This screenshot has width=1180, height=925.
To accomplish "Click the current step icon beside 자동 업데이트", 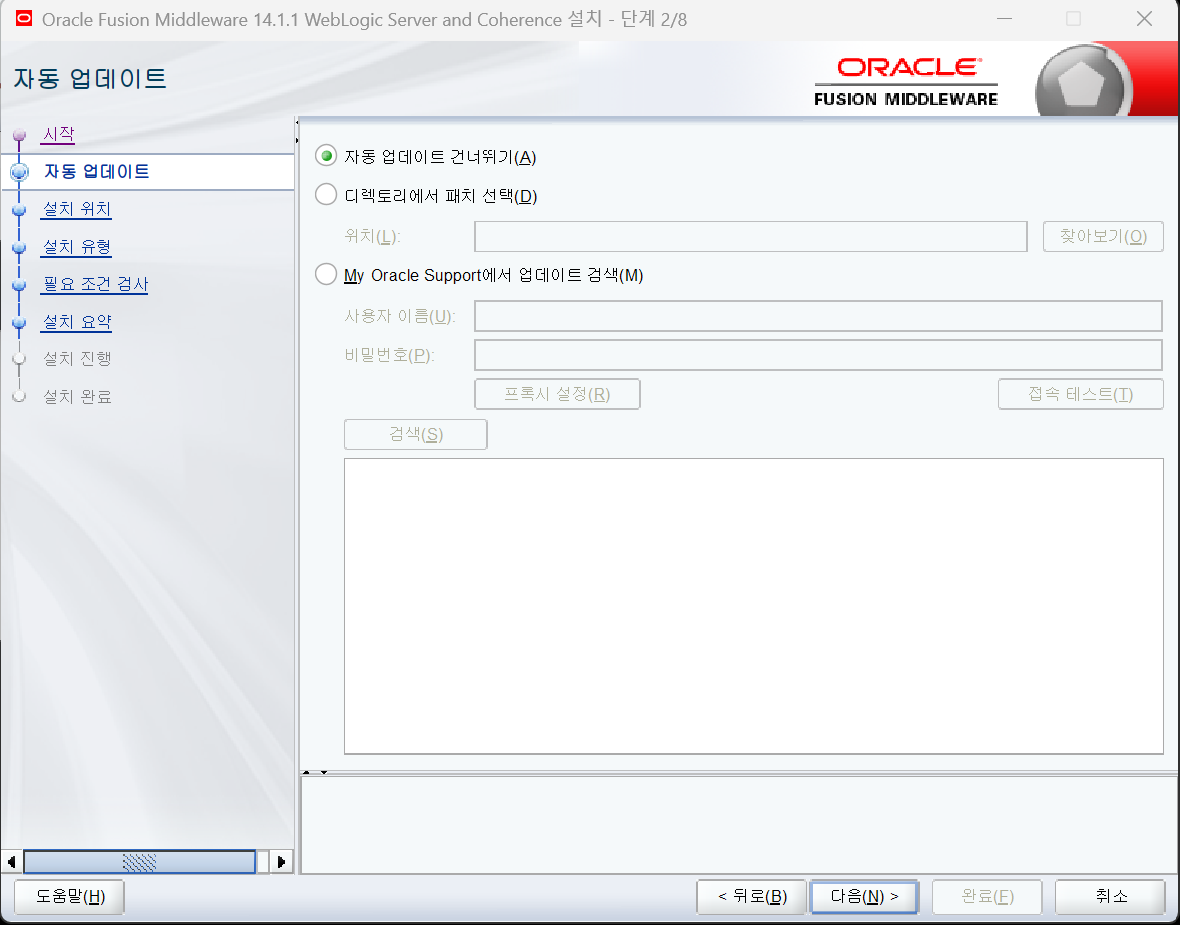I will click(20, 172).
